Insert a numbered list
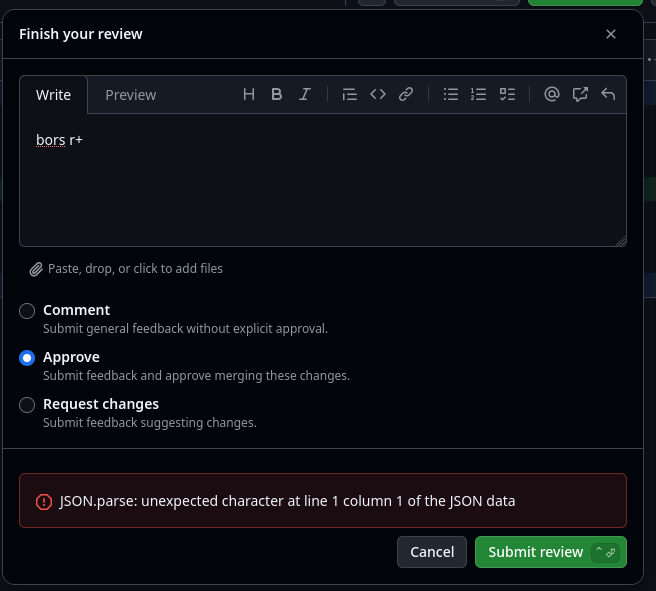The width and height of the screenshot is (656, 591). click(479, 94)
